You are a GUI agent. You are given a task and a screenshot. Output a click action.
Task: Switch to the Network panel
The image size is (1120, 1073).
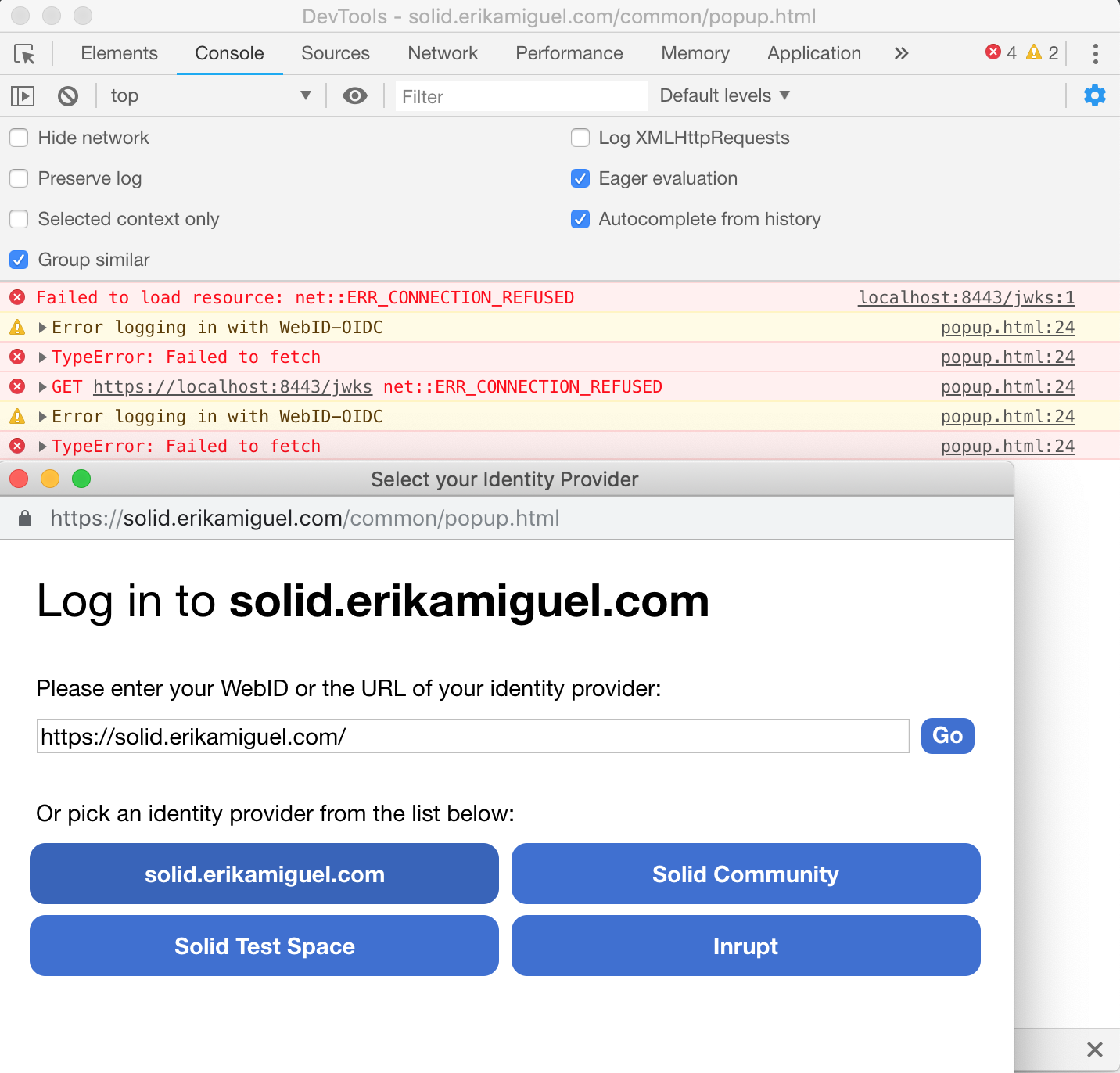coord(442,53)
